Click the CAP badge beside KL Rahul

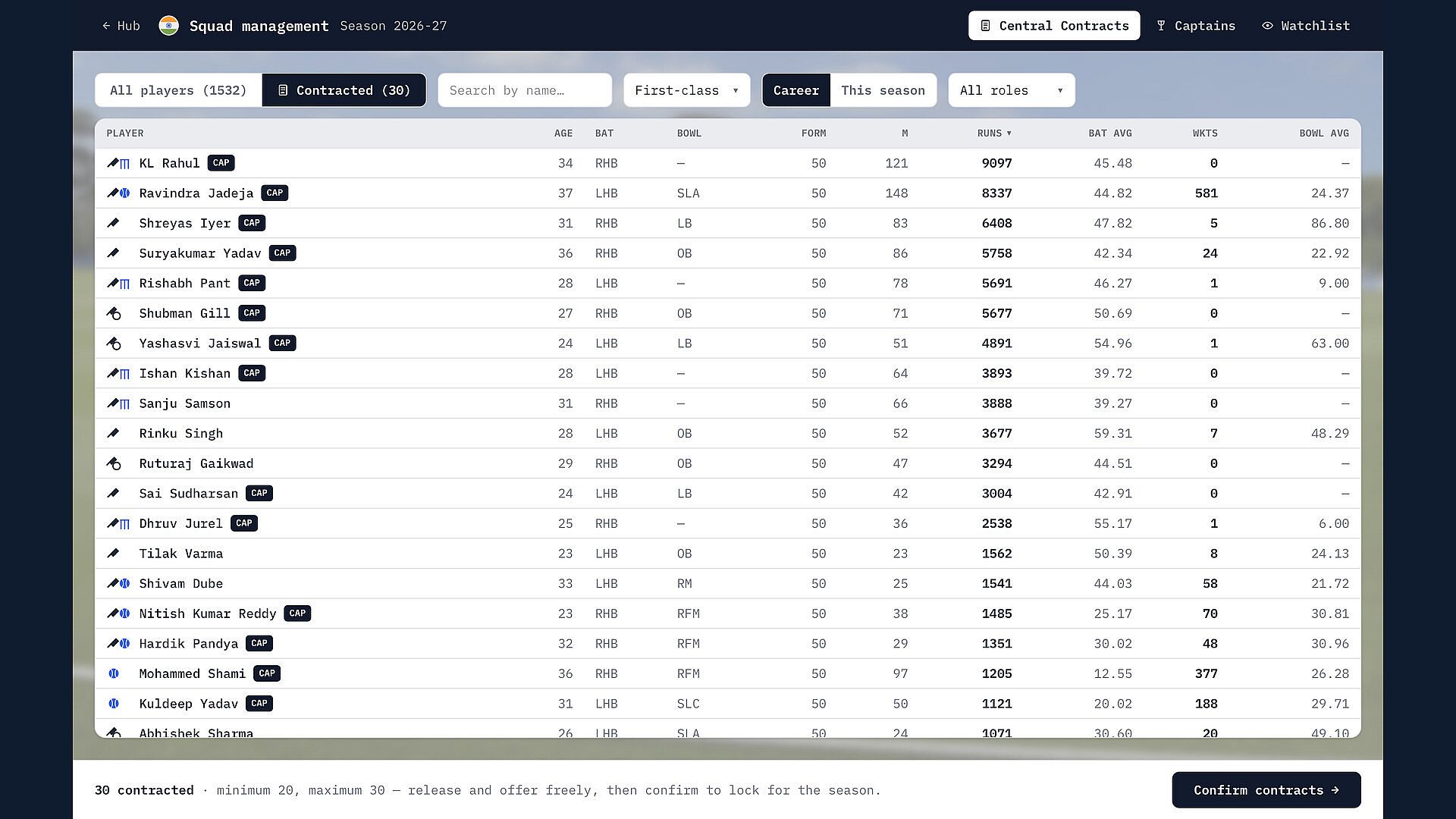[221, 163]
